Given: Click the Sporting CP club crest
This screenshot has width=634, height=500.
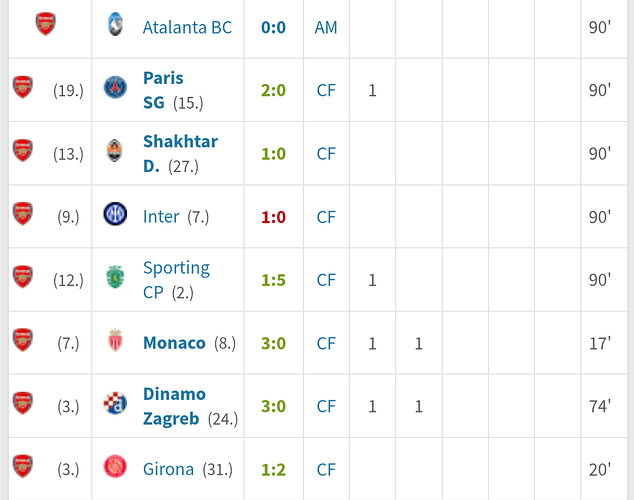Looking at the screenshot, I should [115, 277].
